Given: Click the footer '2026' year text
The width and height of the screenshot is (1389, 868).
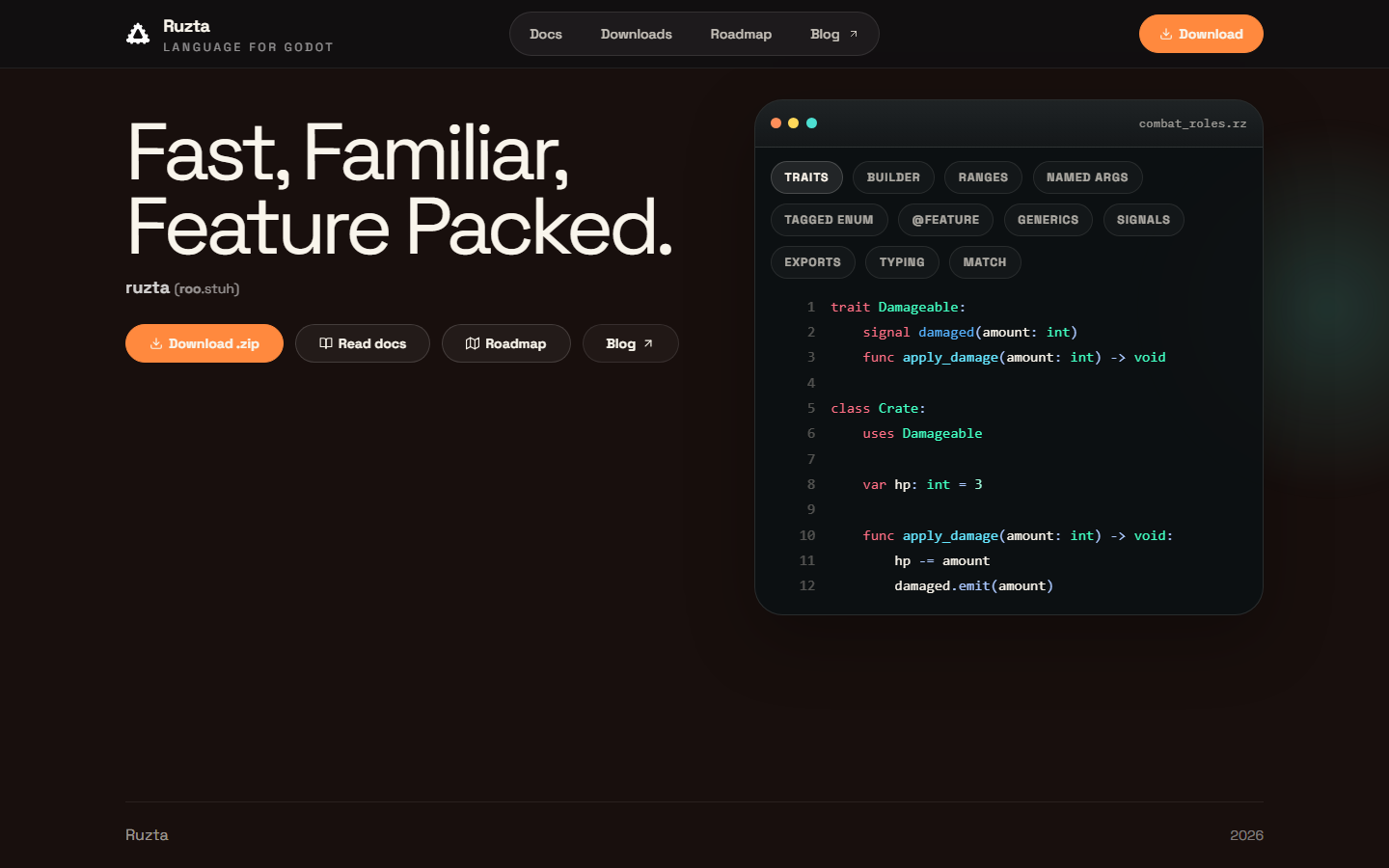Looking at the screenshot, I should (x=1246, y=835).
